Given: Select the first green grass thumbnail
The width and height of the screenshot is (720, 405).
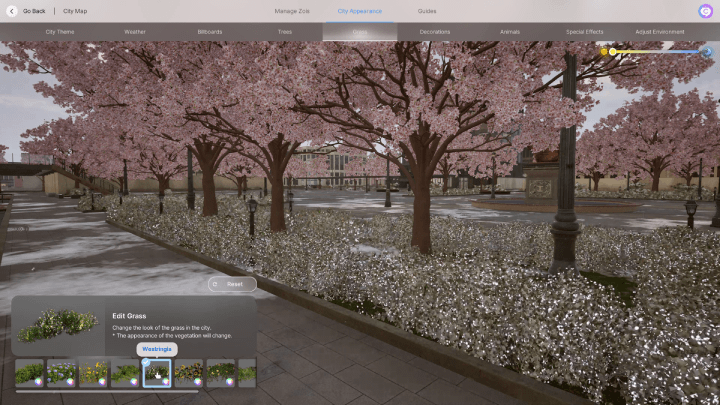Looking at the screenshot, I should [x=29, y=373].
